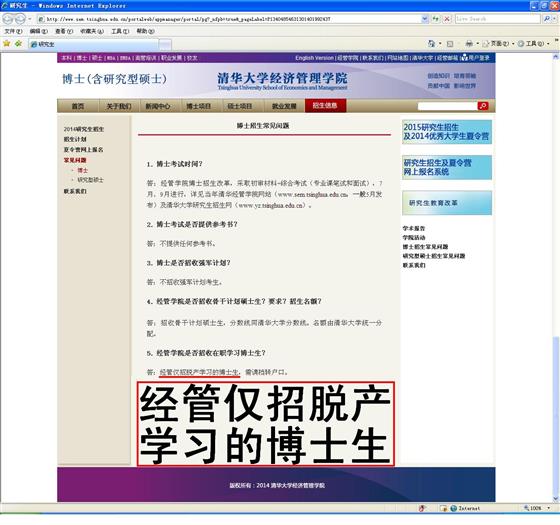Click the English Version link

(x=314, y=58)
